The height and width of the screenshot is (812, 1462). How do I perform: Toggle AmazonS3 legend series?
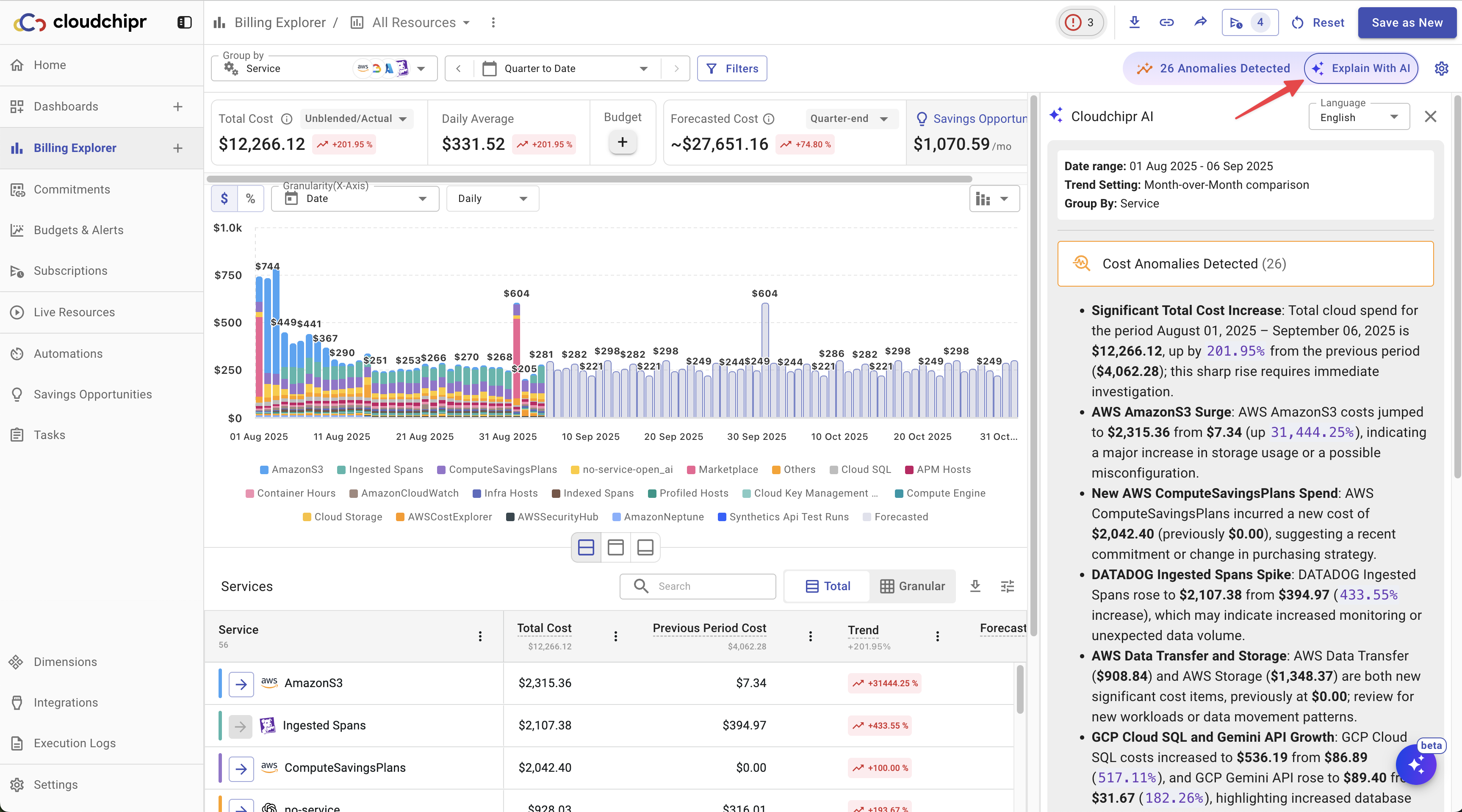291,469
